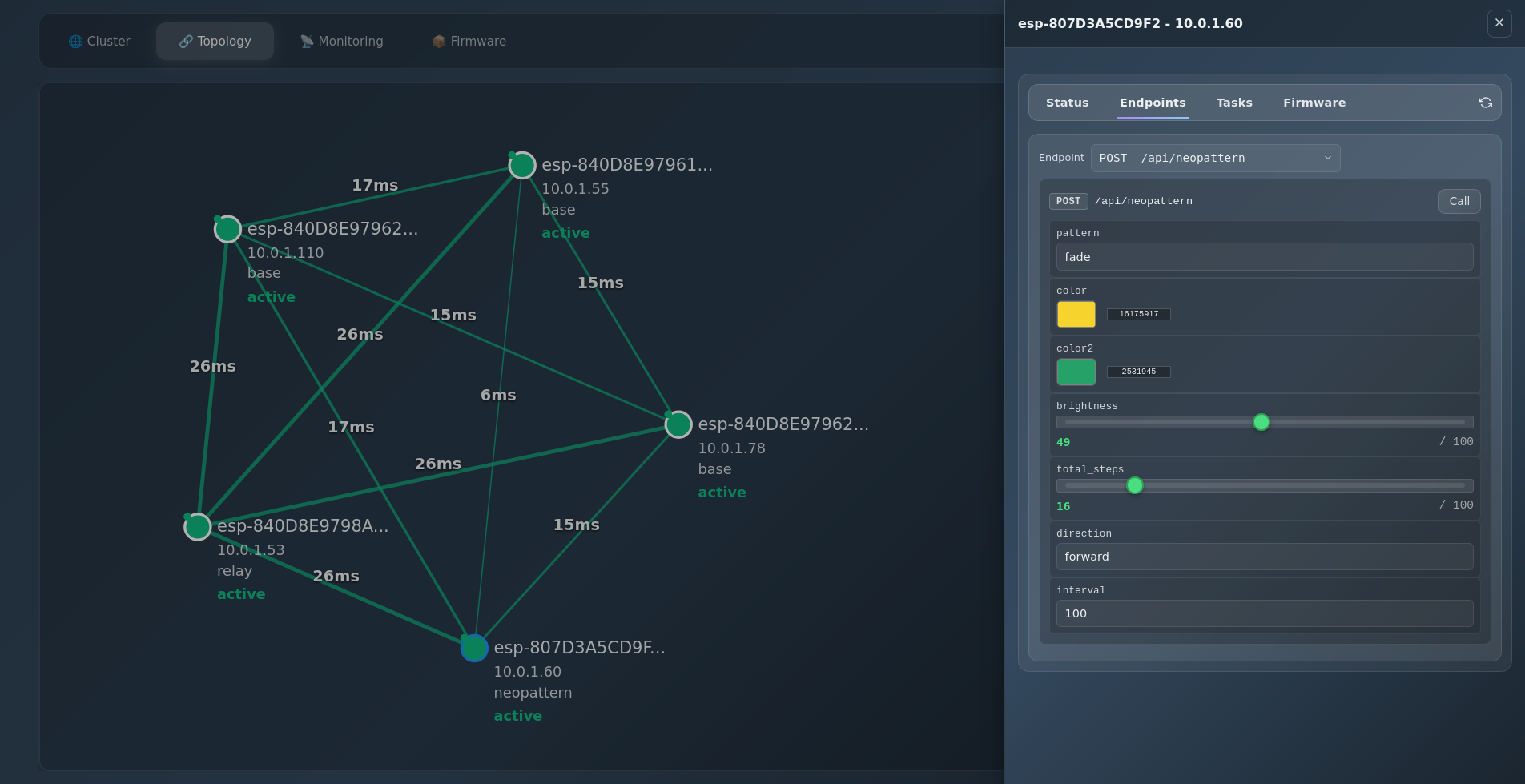Click the brightness slider handle
Image resolution: width=1525 pixels, height=784 pixels.
click(1261, 422)
